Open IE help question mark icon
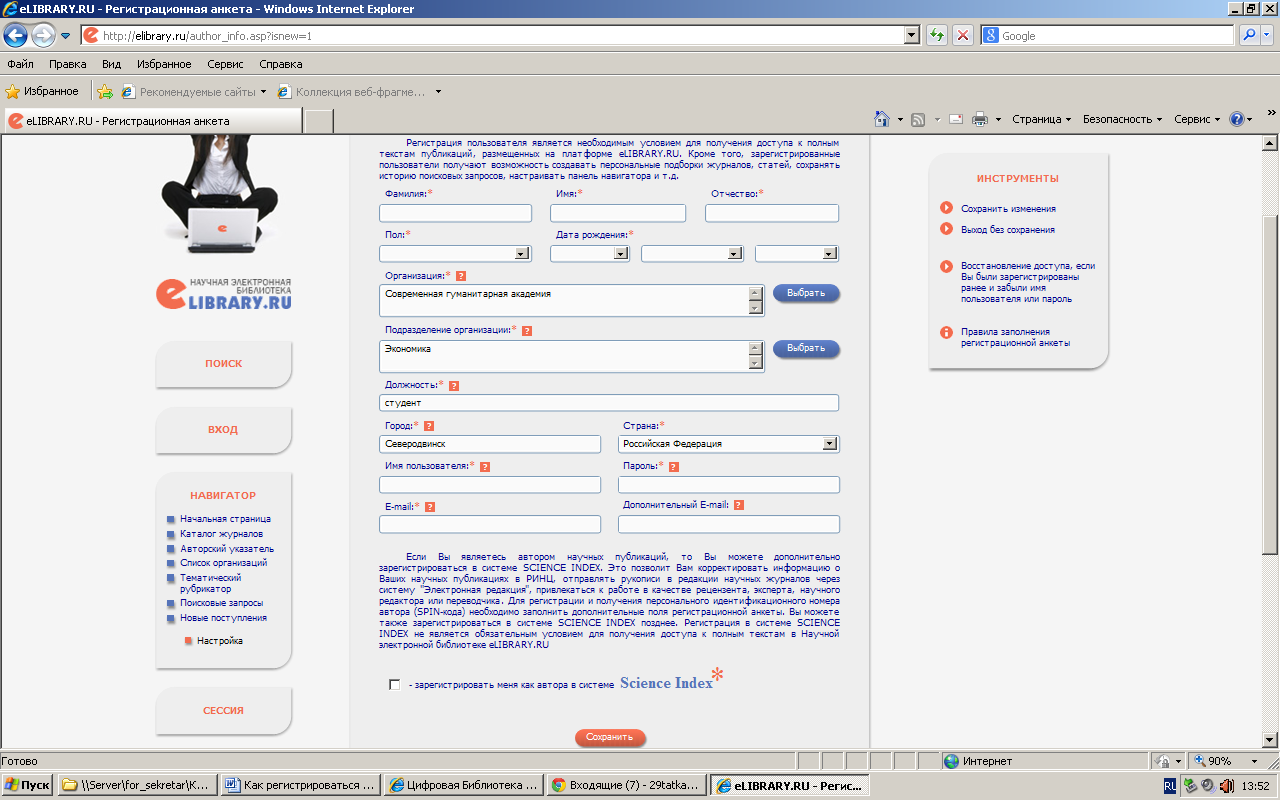Screen dimensions: 1280x800 coord(1237,119)
